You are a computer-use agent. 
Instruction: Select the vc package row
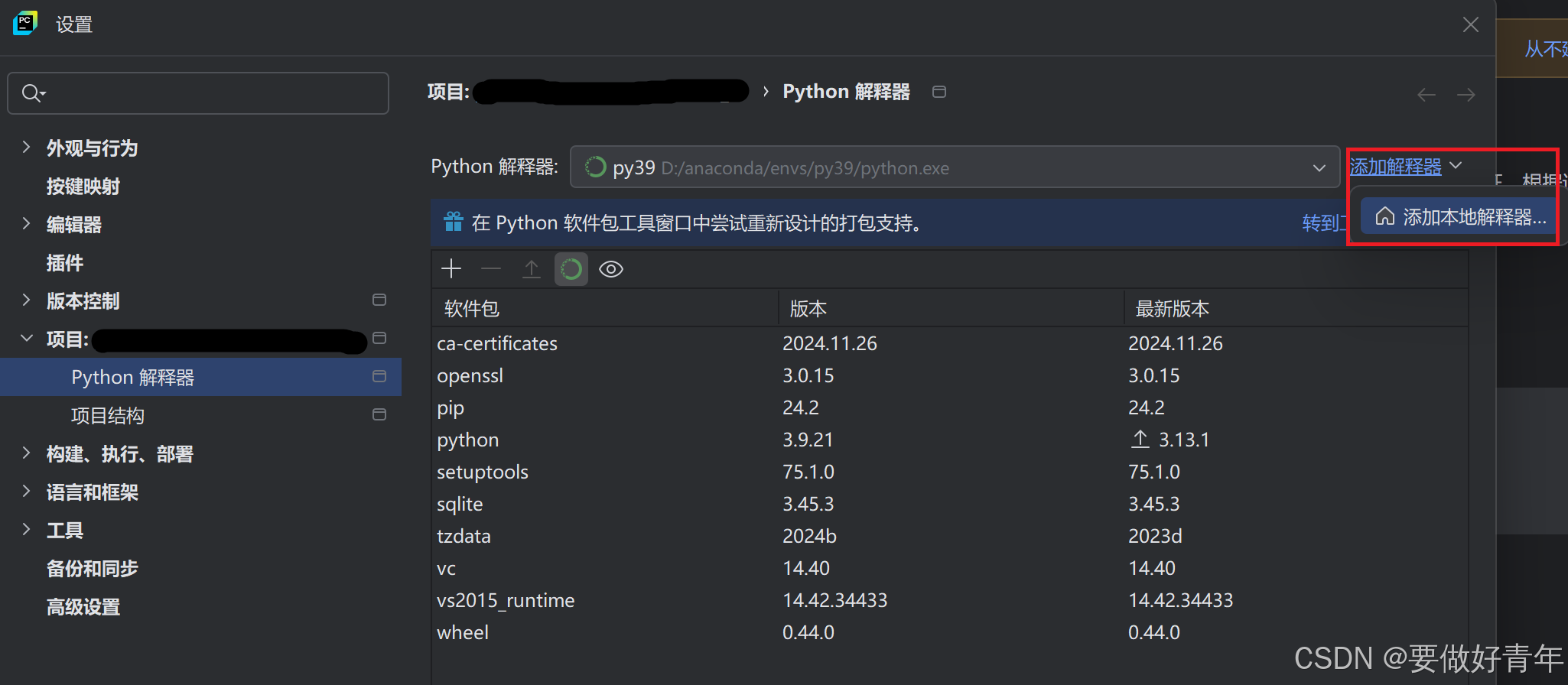point(949,568)
